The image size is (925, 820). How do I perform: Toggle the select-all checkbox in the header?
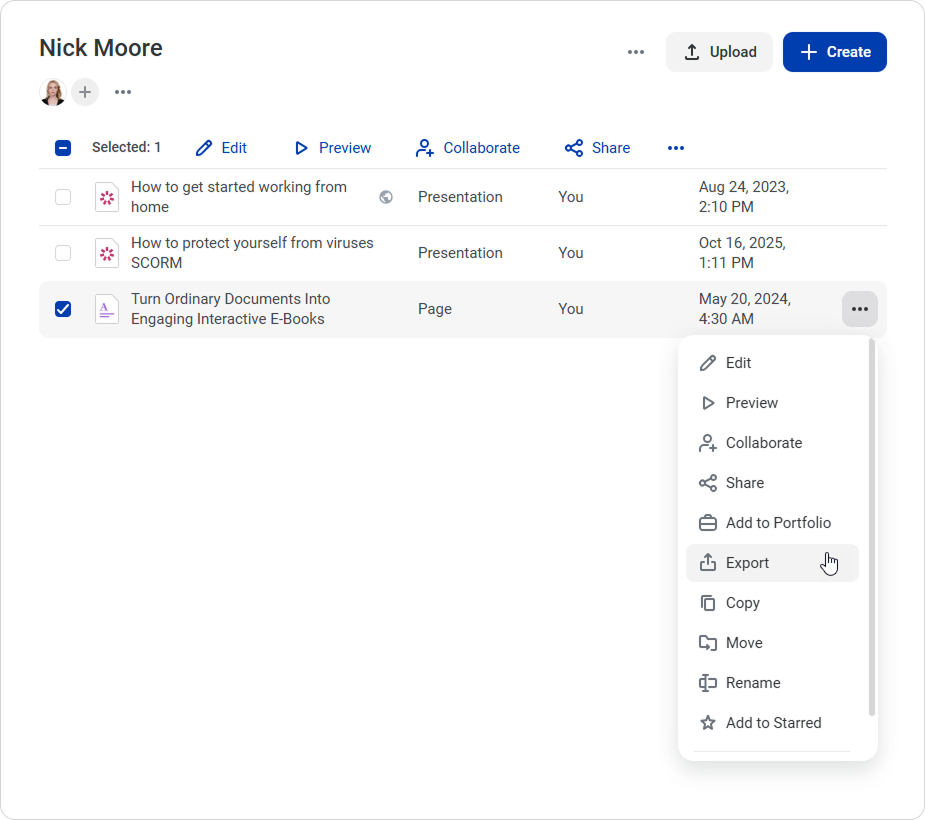click(x=63, y=148)
